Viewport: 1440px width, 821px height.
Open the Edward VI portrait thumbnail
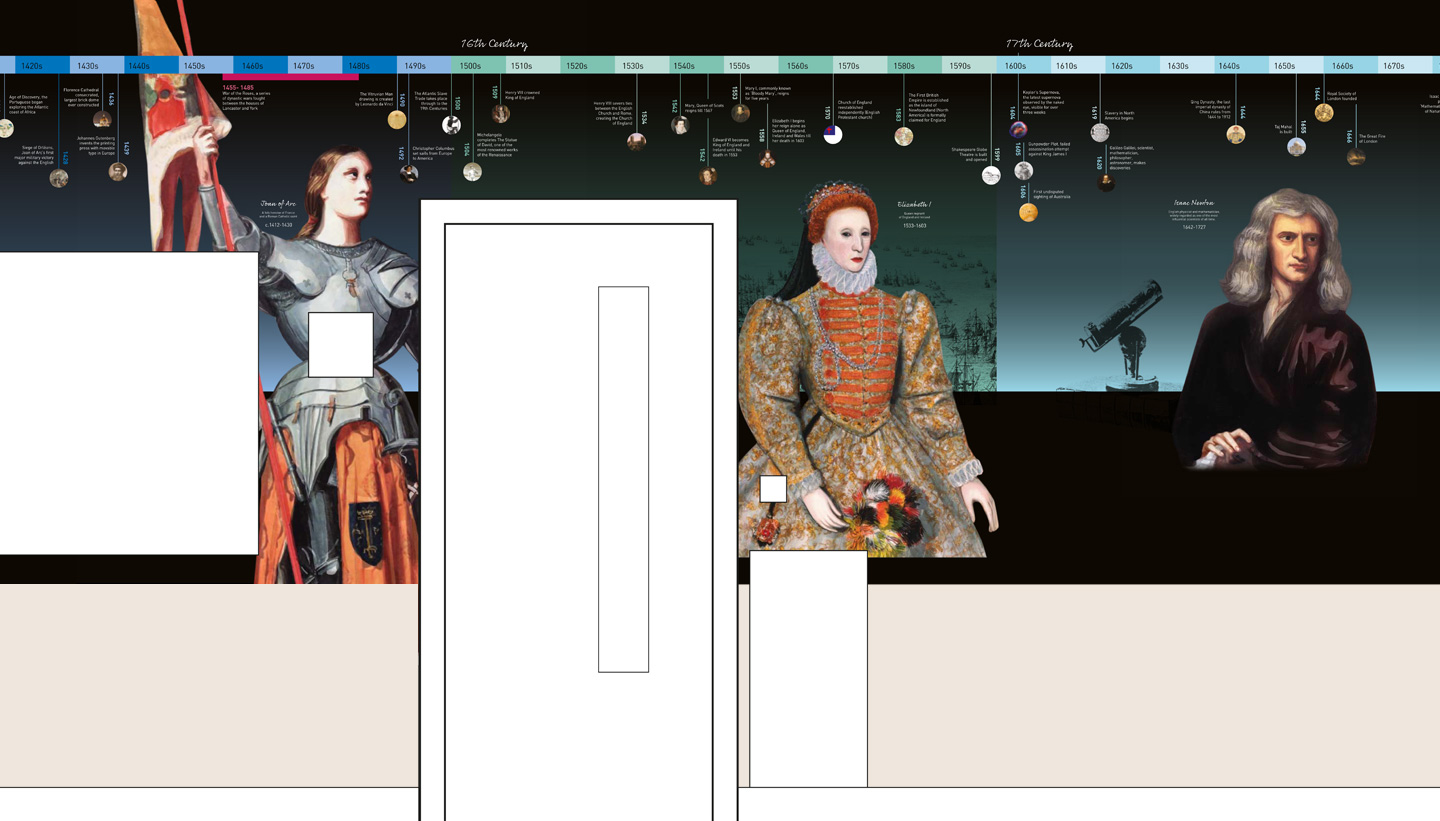coord(708,176)
